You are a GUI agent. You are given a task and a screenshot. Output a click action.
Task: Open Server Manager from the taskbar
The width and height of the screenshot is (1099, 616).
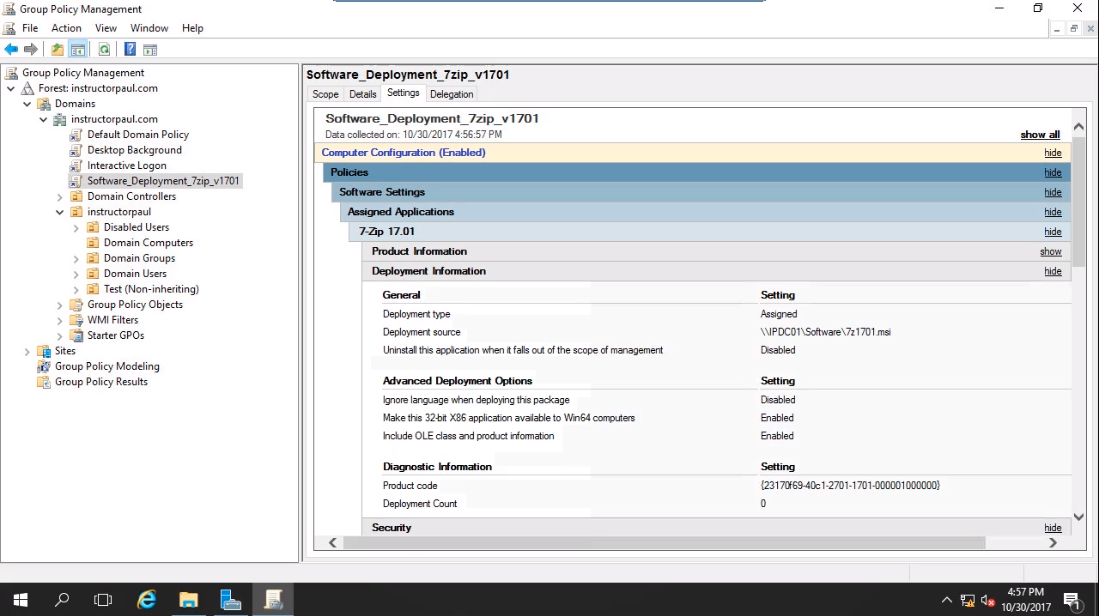231,599
